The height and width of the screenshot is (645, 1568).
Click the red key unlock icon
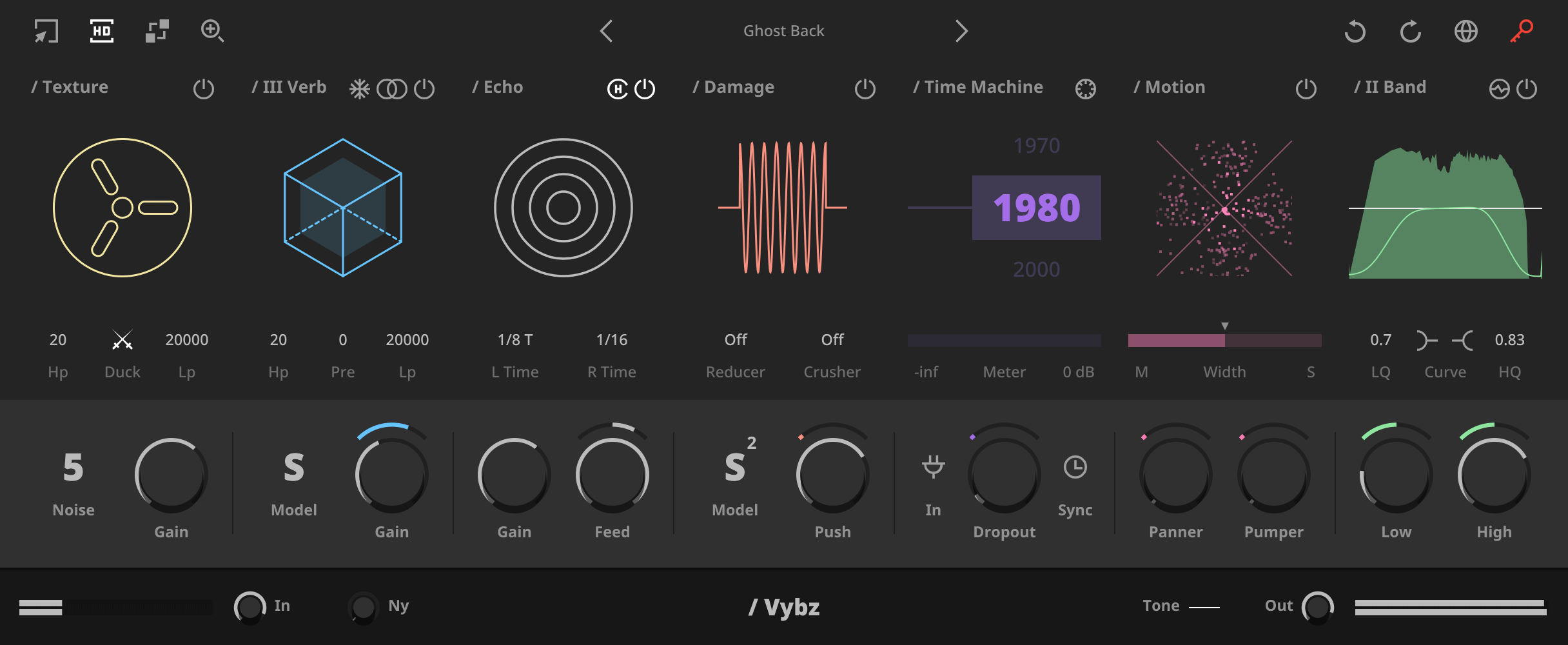pyautogui.click(x=1522, y=30)
